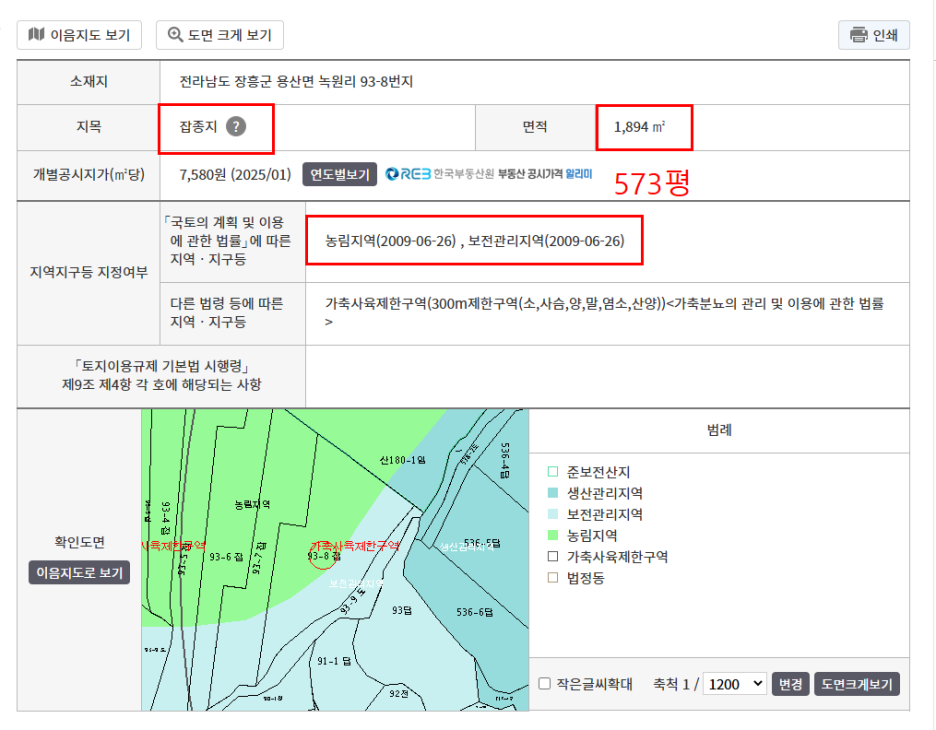Click the 가축사육제한구역 legend box

552,557
